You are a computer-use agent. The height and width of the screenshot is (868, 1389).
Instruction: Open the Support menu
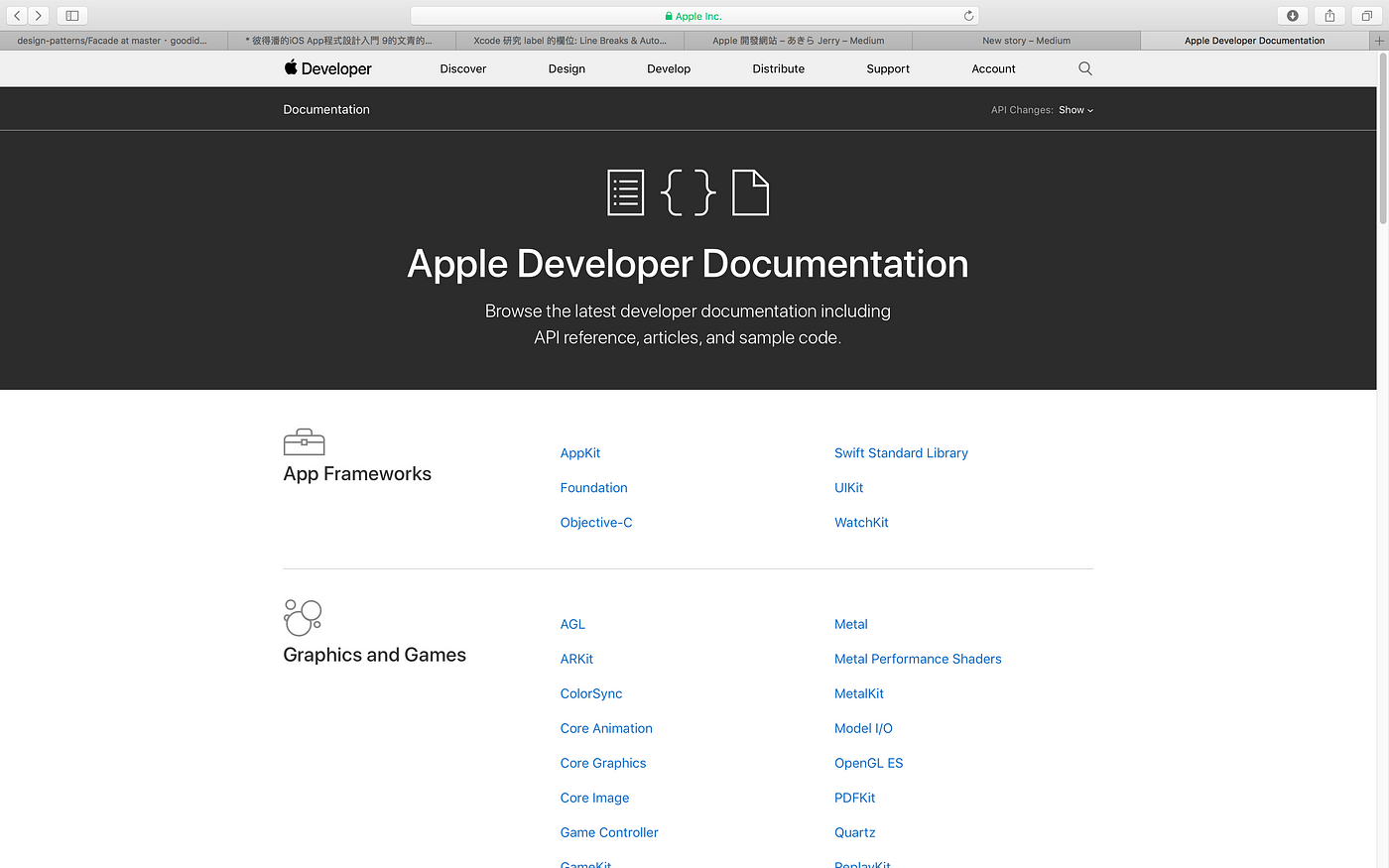[888, 68]
